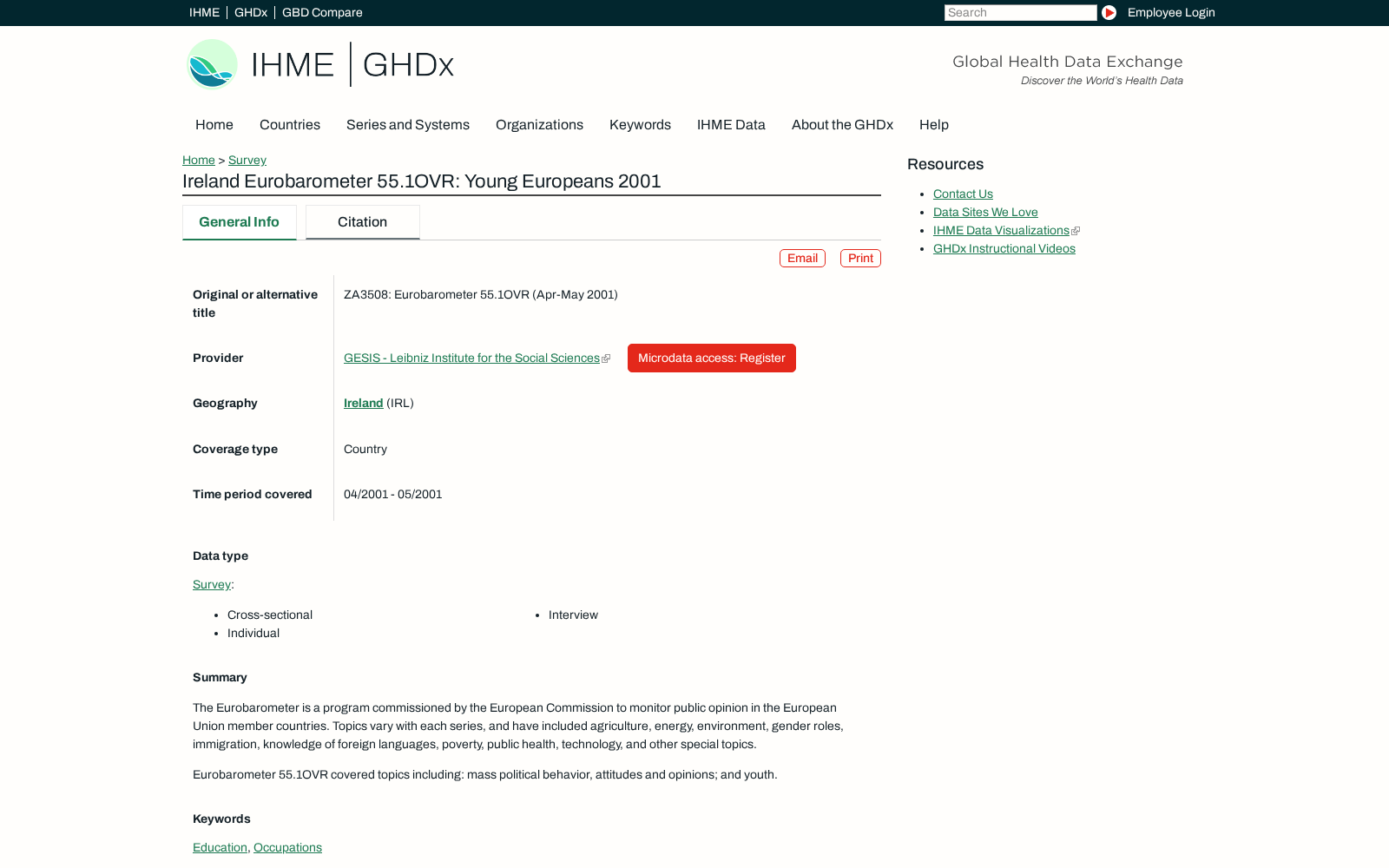Image resolution: width=1389 pixels, height=868 pixels.
Task: Open the Education keyword link
Action: point(220,848)
